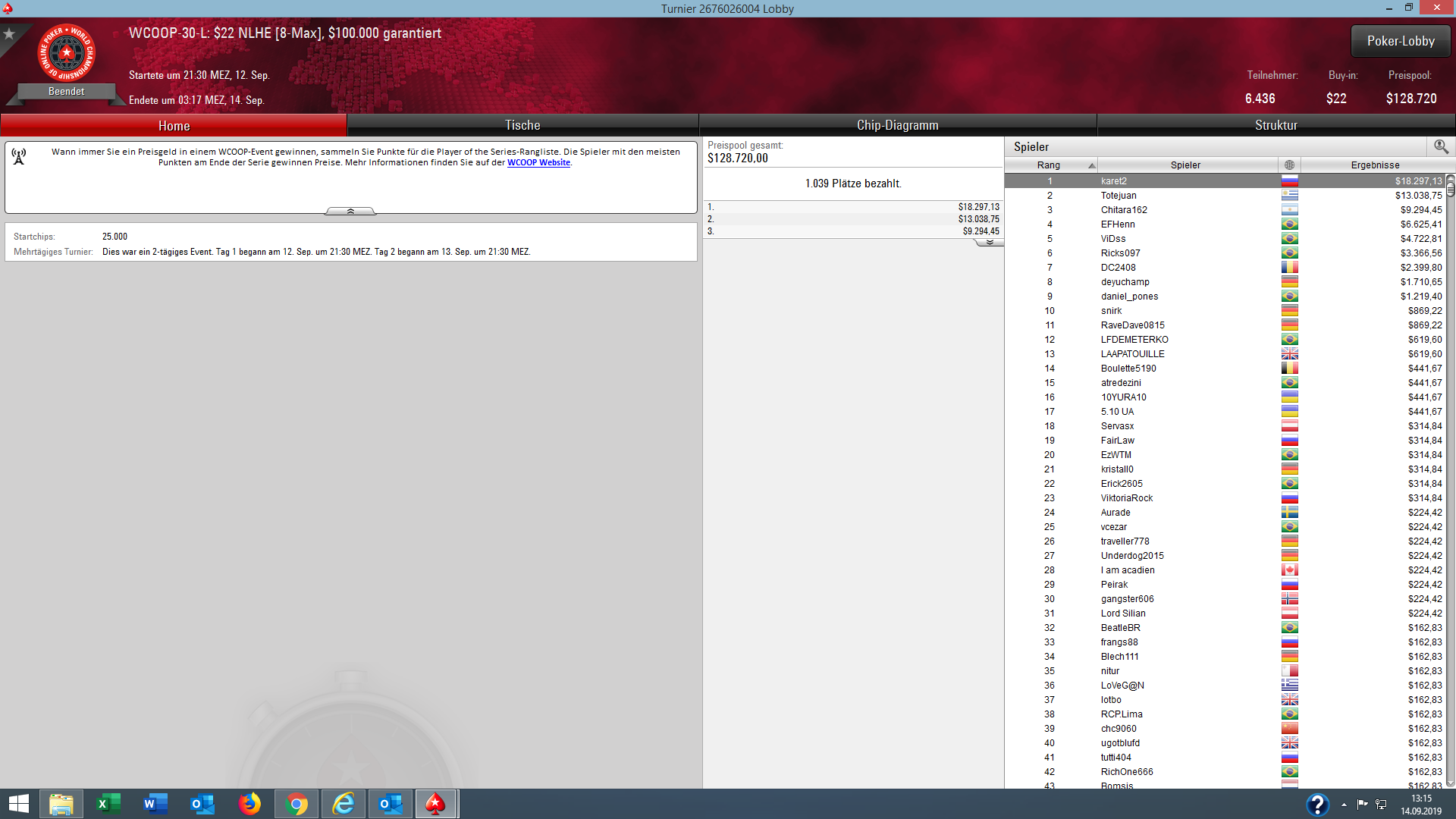Image resolution: width=1456 pixels, height=819 pixels.
Task: Click the broadcast antenna news icon
Action: pos(19,156)
